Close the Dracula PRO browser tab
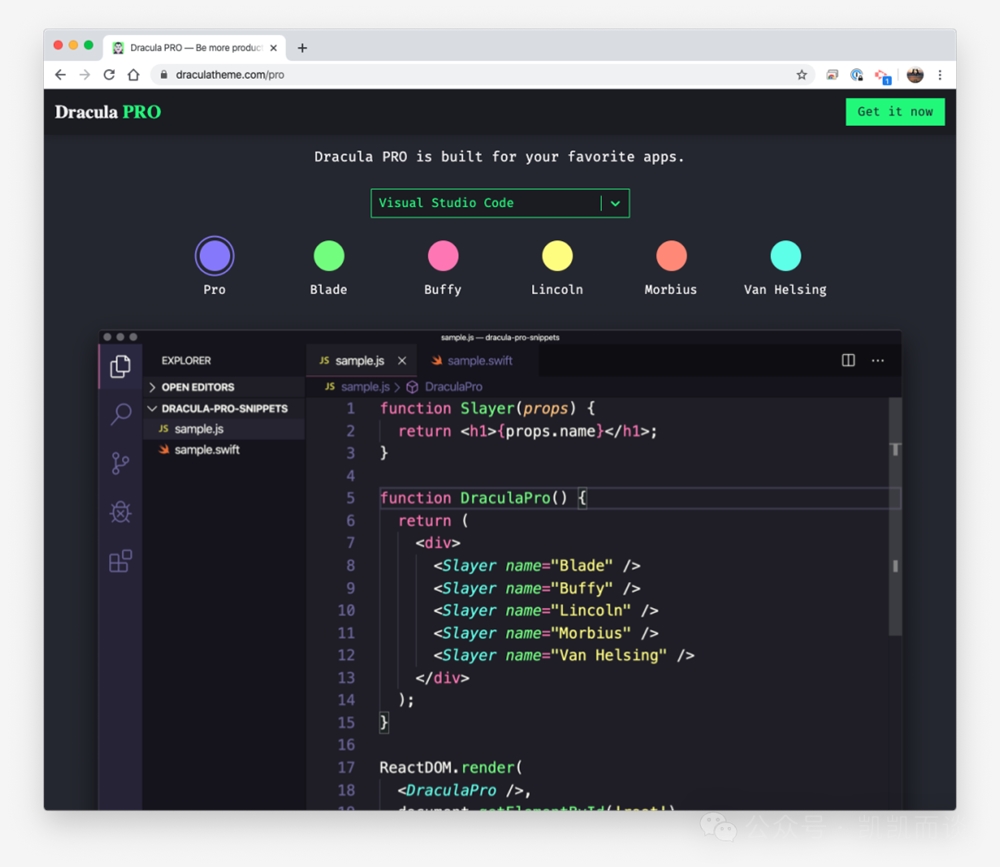Image resolution: width=1000 pixels, height=867 pixels. (274, 48)
